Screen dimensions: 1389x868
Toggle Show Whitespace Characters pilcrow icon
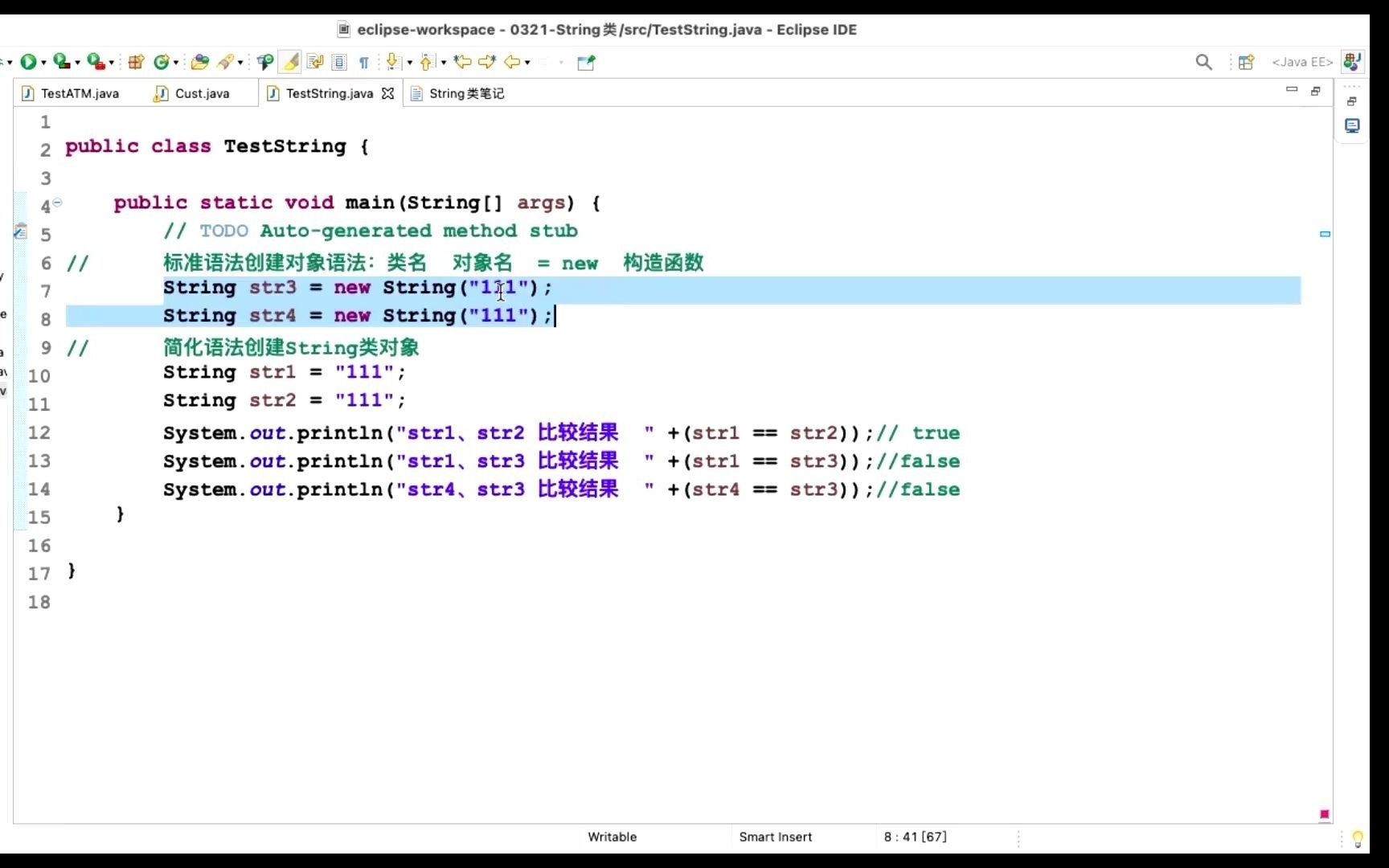pyautogui.click(x=364, y=63)
